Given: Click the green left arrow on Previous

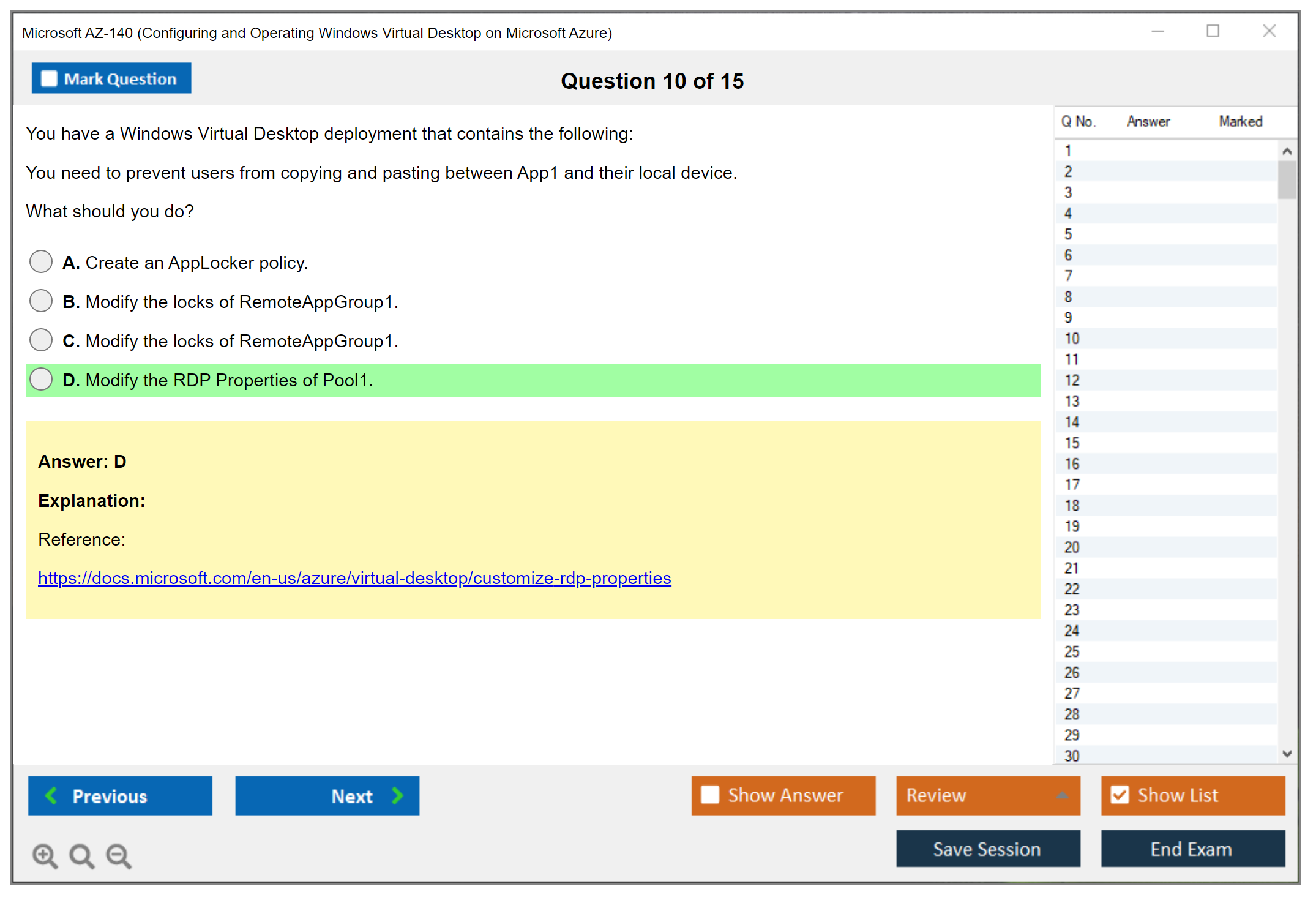Looking at the screenshot, I should coord(51,795).
